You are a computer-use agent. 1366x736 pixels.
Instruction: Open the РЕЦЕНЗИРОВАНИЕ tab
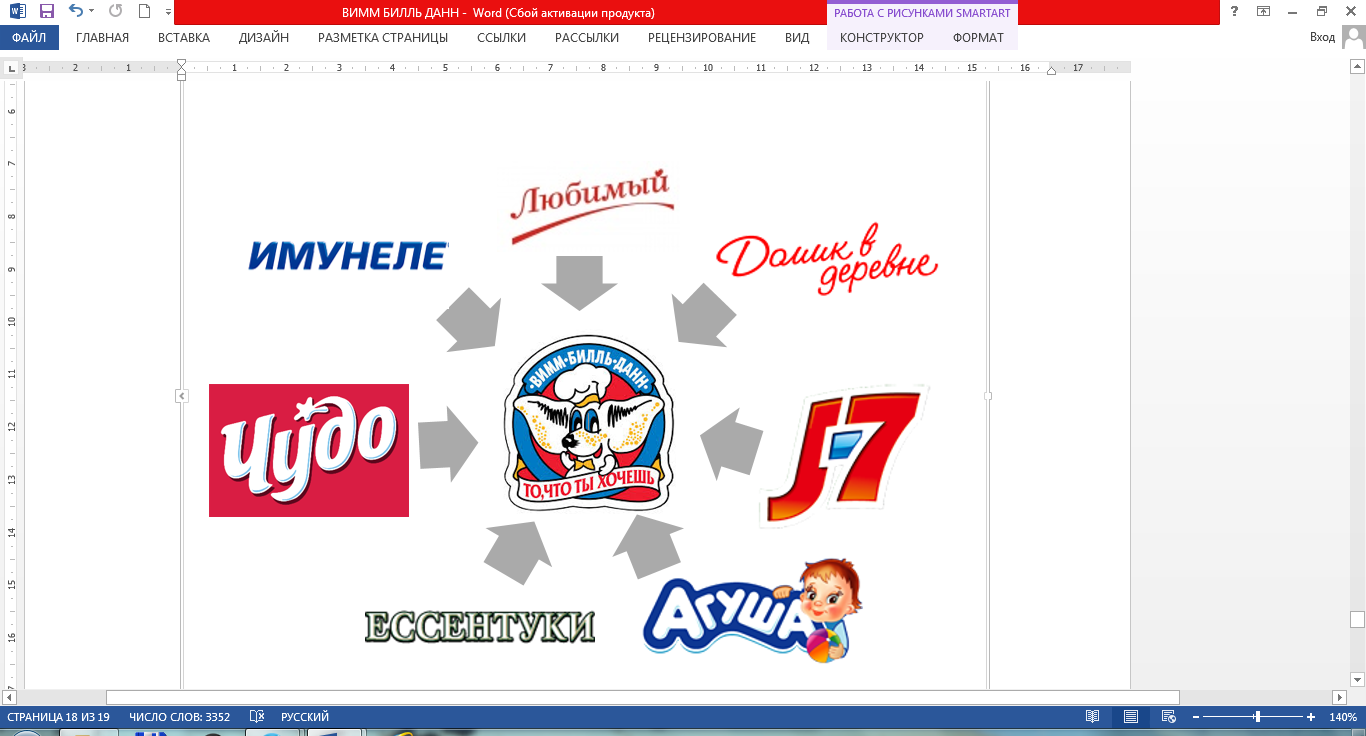pos(702,38)
